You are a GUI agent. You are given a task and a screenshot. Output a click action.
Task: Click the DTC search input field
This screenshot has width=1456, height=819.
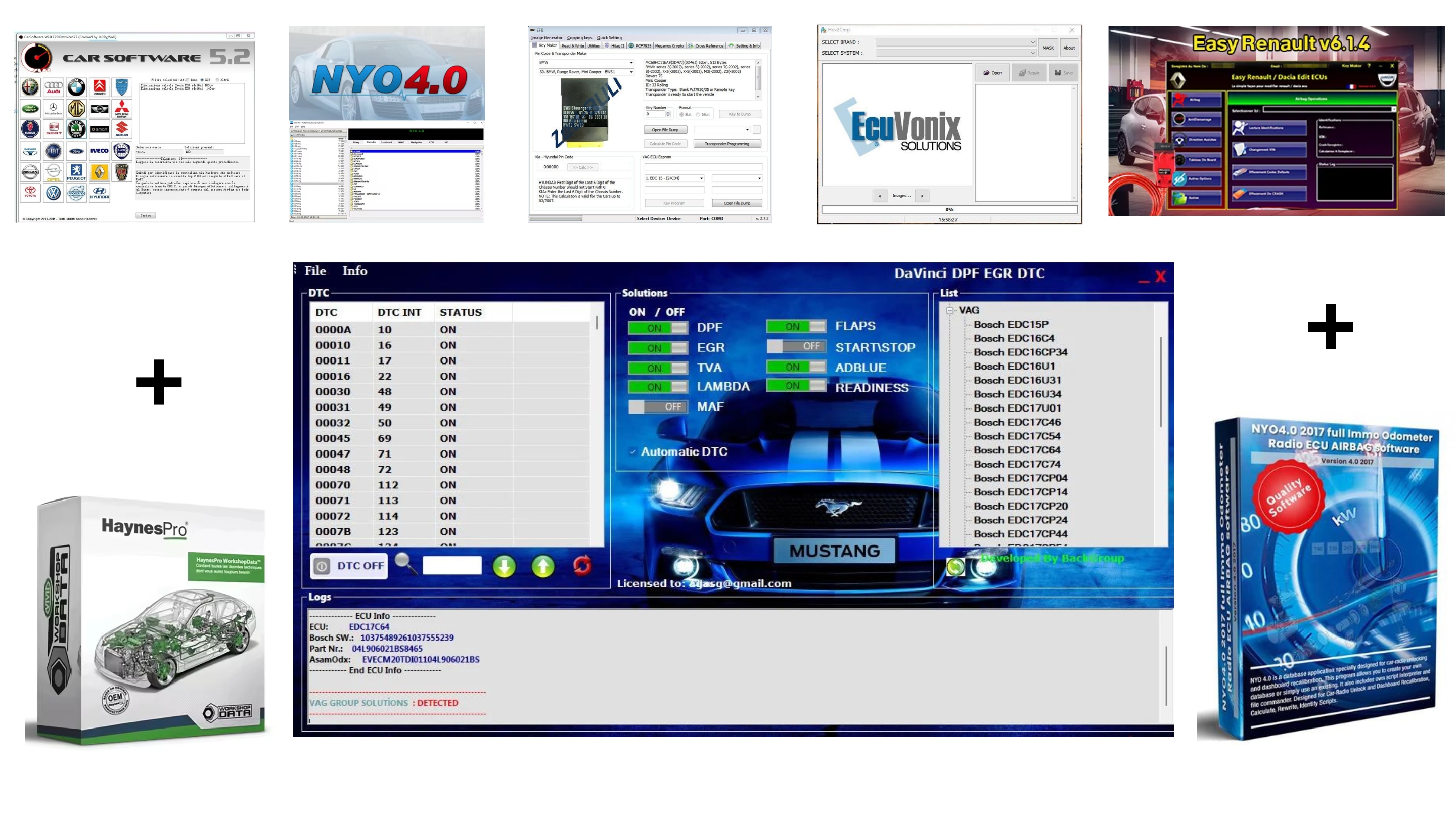pos(451,565)
